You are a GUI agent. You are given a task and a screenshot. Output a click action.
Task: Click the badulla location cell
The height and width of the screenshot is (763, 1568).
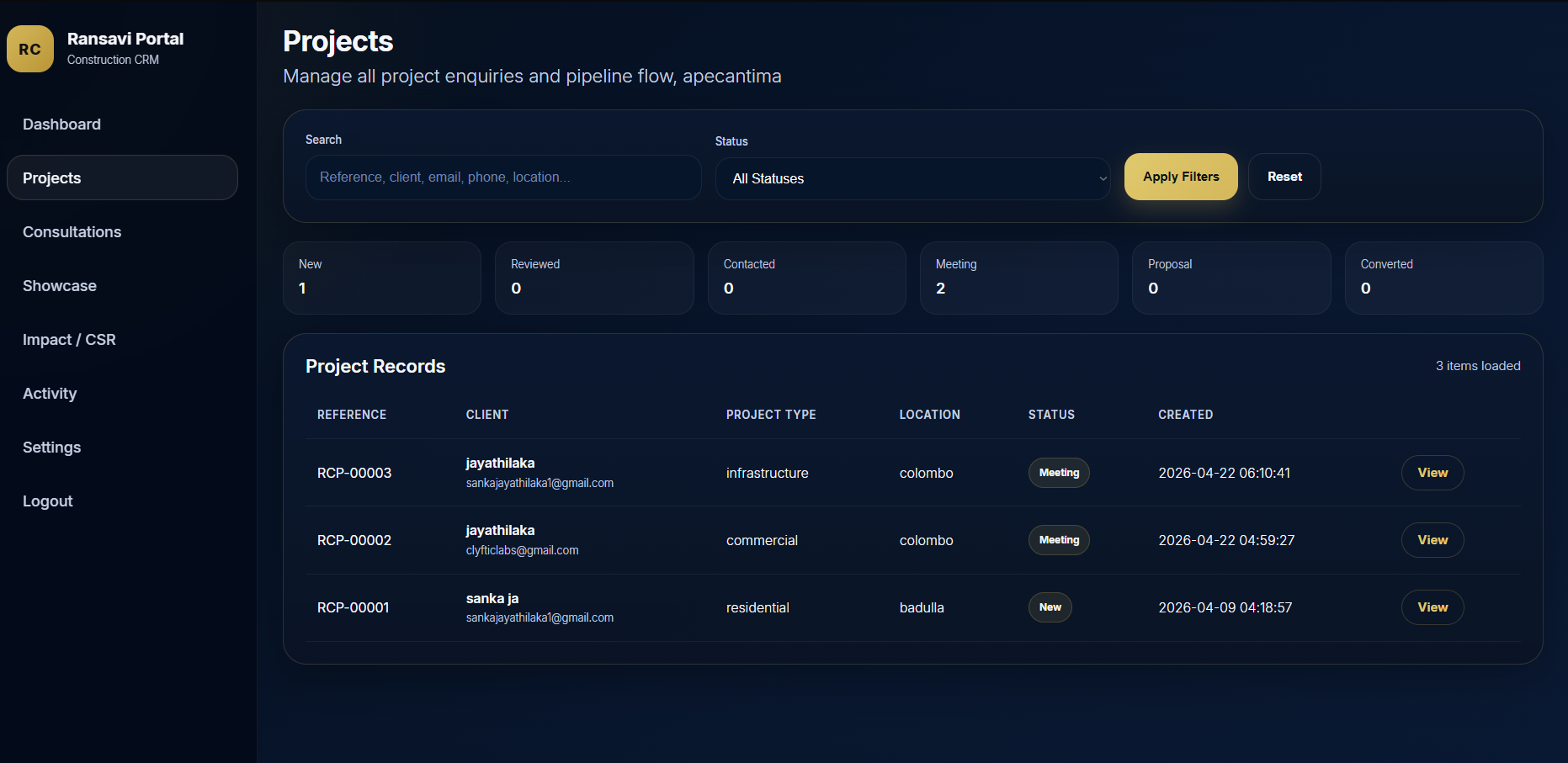[x=922, y=607]
